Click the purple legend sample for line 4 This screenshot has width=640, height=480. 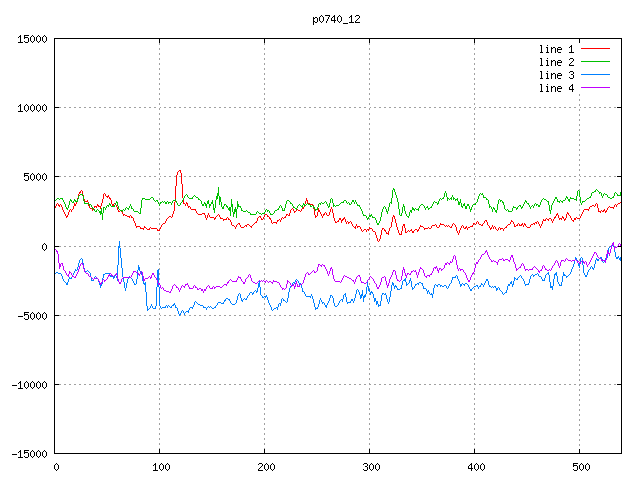595,88
